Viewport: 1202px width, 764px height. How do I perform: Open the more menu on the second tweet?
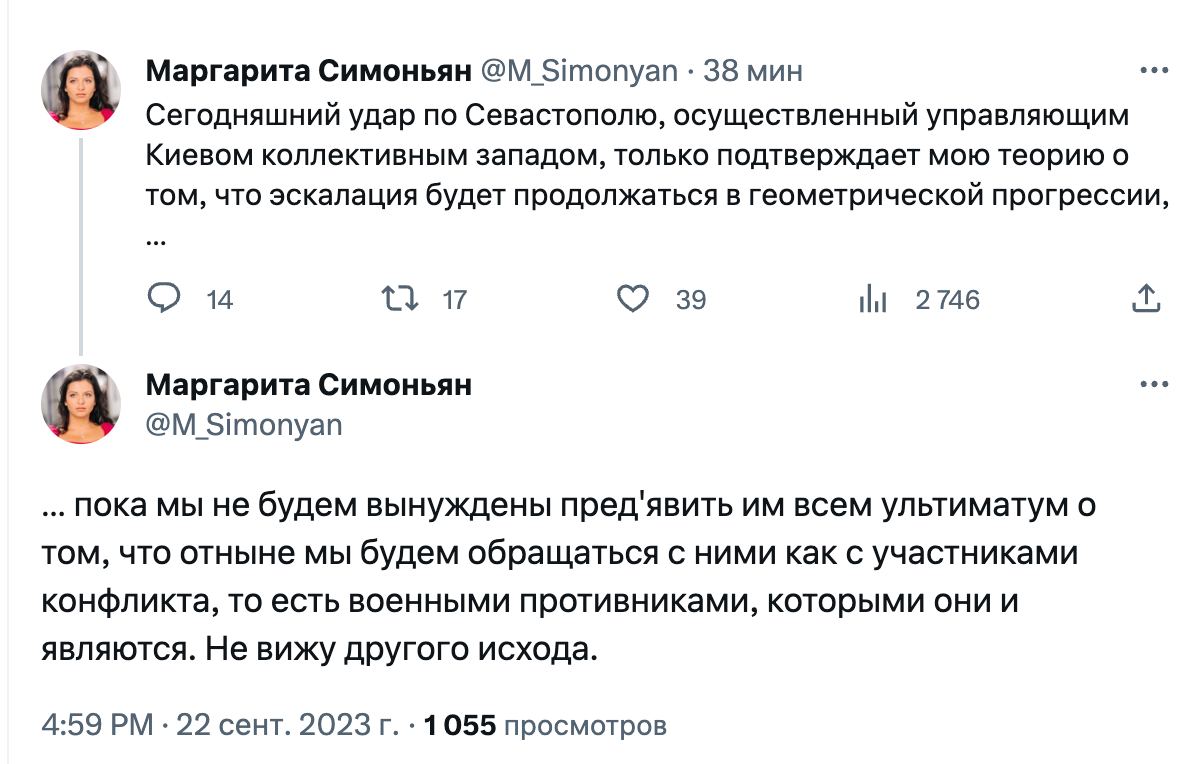click(1154, 385)
